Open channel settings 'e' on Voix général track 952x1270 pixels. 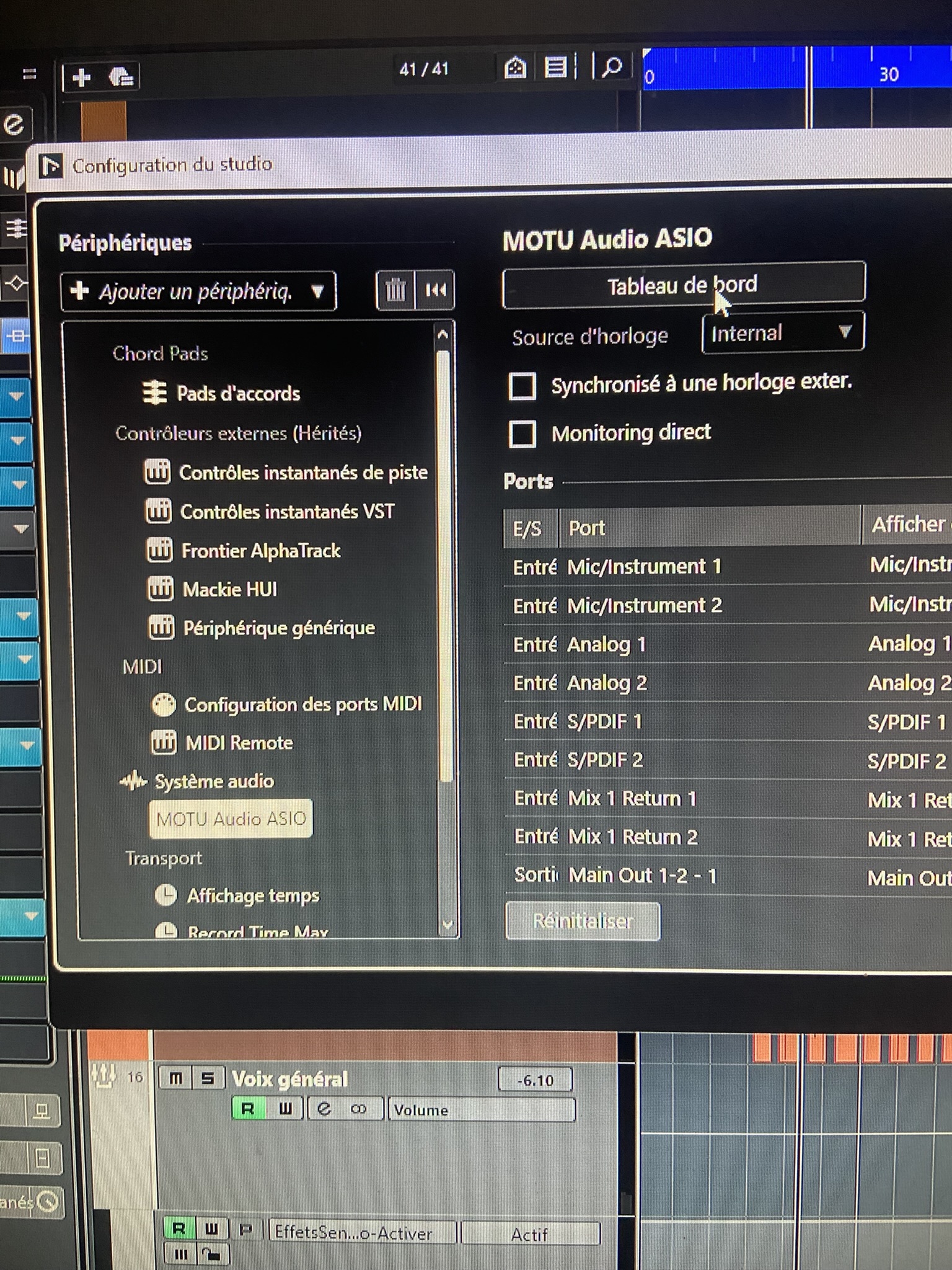pos(324,1109)
